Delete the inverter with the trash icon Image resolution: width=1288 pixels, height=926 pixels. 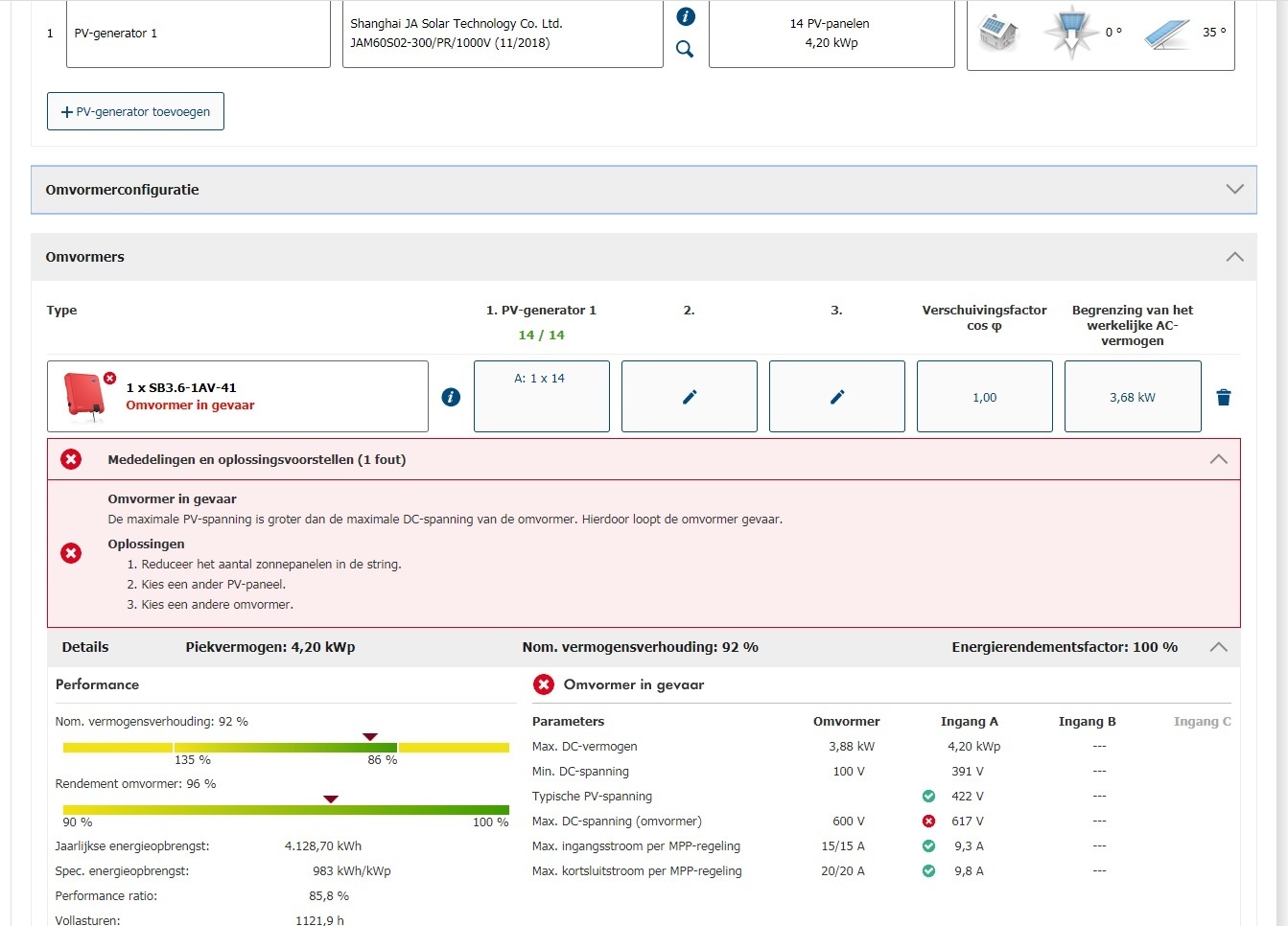(1223, 397)
